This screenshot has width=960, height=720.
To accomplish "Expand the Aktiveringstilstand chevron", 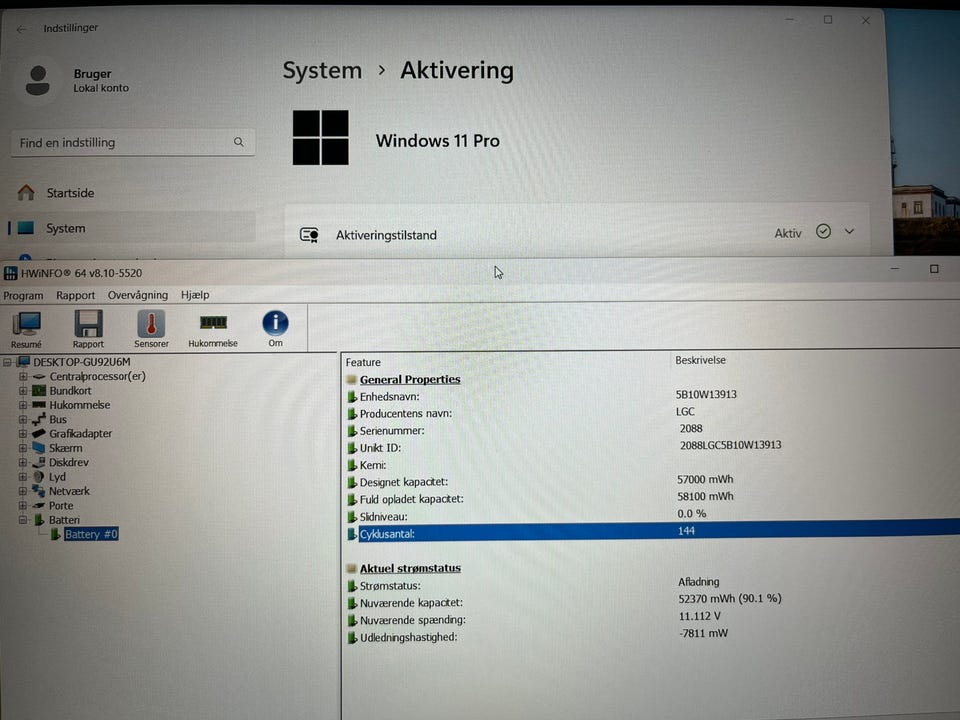I will point(849,231).
